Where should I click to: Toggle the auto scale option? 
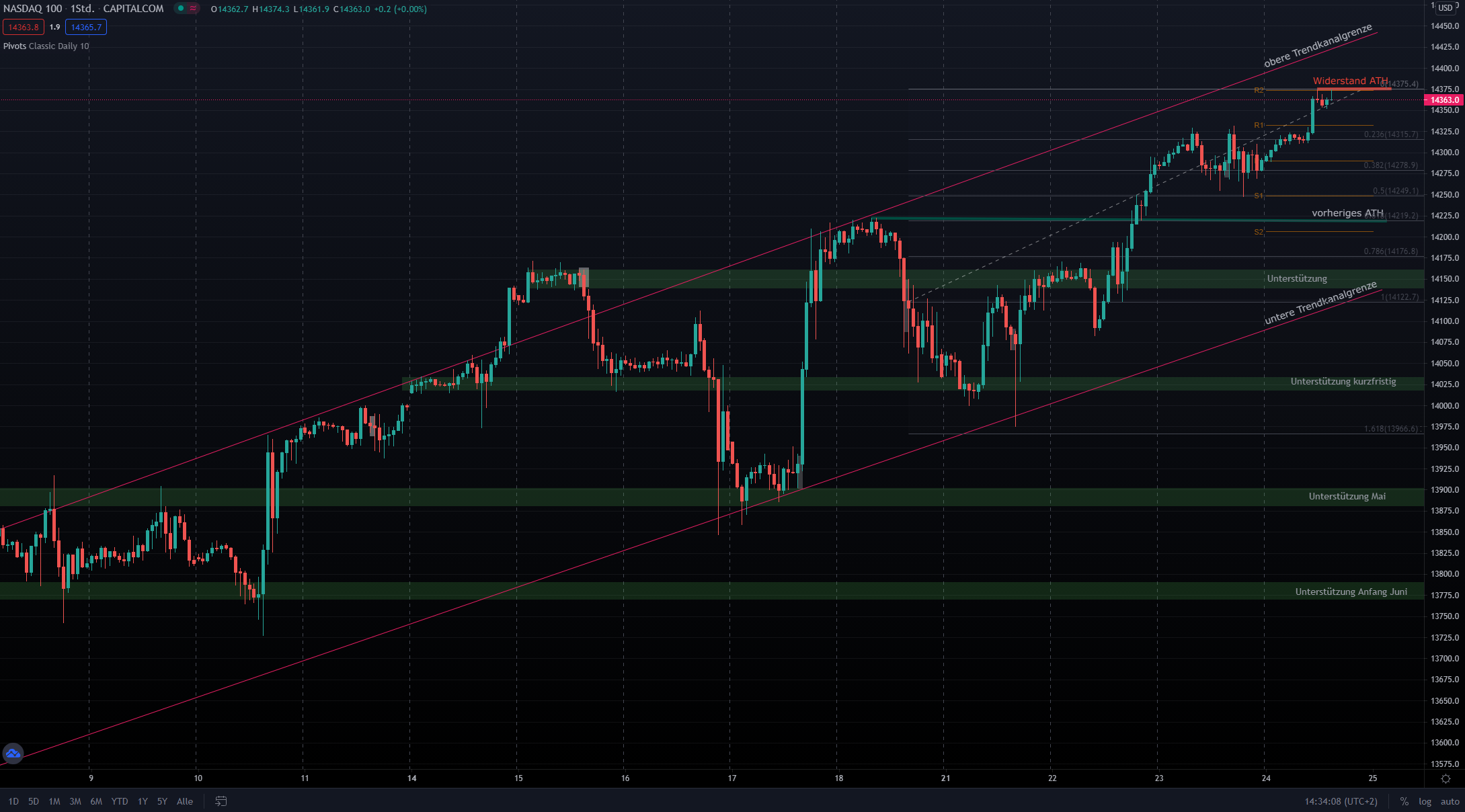coord(1450,801)
